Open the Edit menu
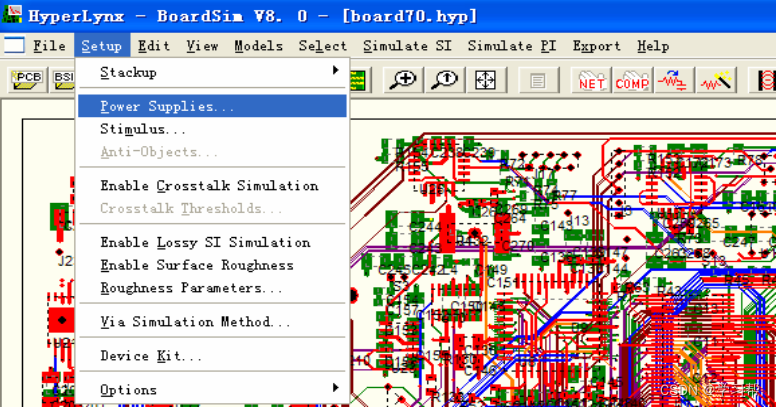The height and width of the screenshot is (407, 776). 154,46
